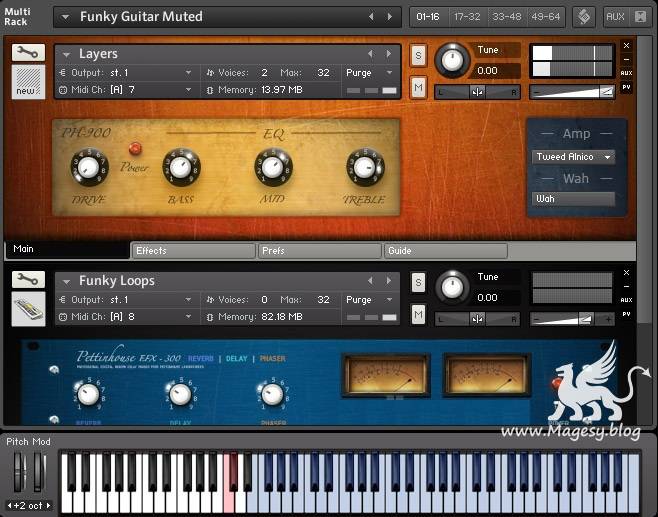Click the pan slider on Layers
658x517 pixels.
pos(477,92)
